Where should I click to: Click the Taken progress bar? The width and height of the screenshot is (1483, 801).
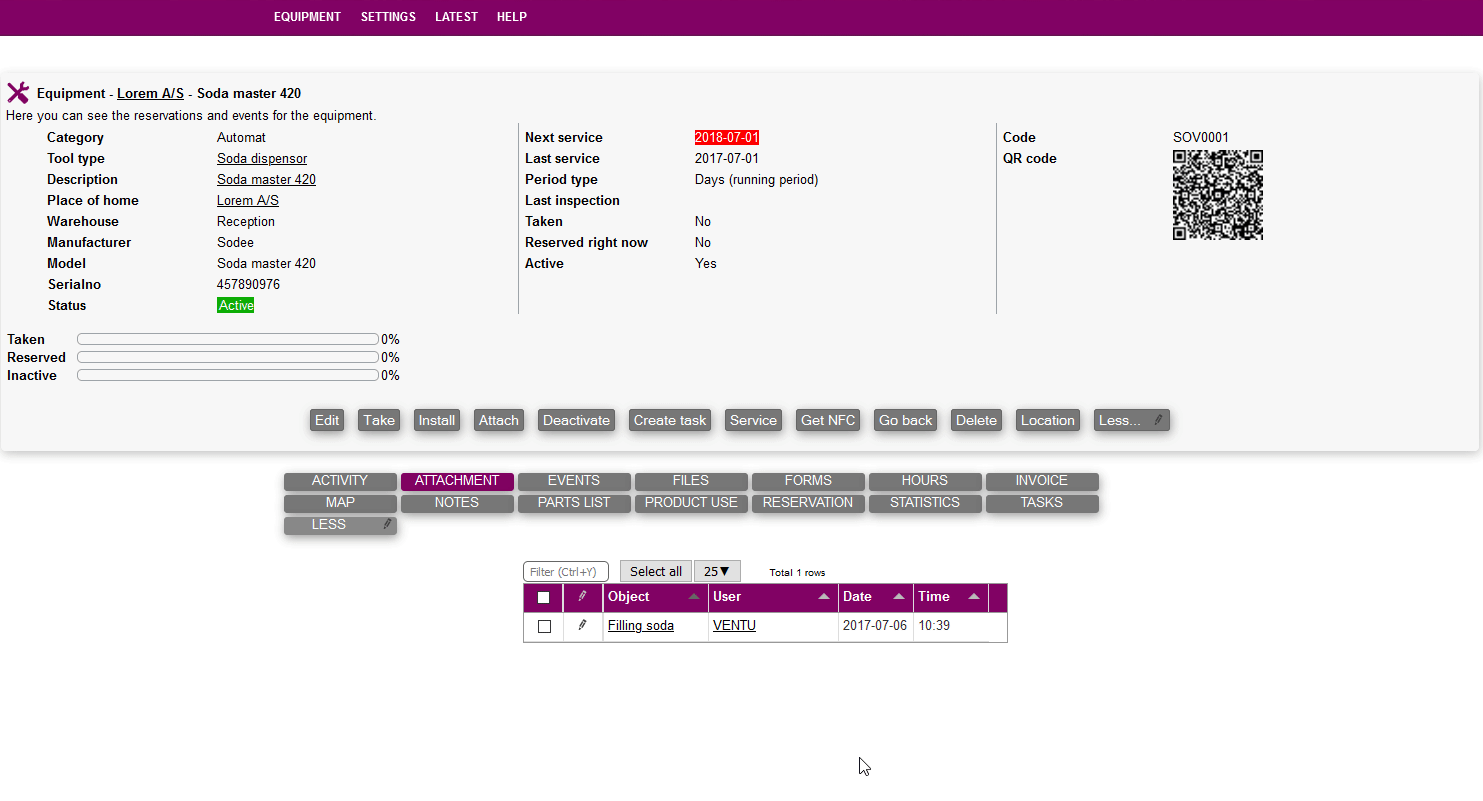[x=228, y=339]
